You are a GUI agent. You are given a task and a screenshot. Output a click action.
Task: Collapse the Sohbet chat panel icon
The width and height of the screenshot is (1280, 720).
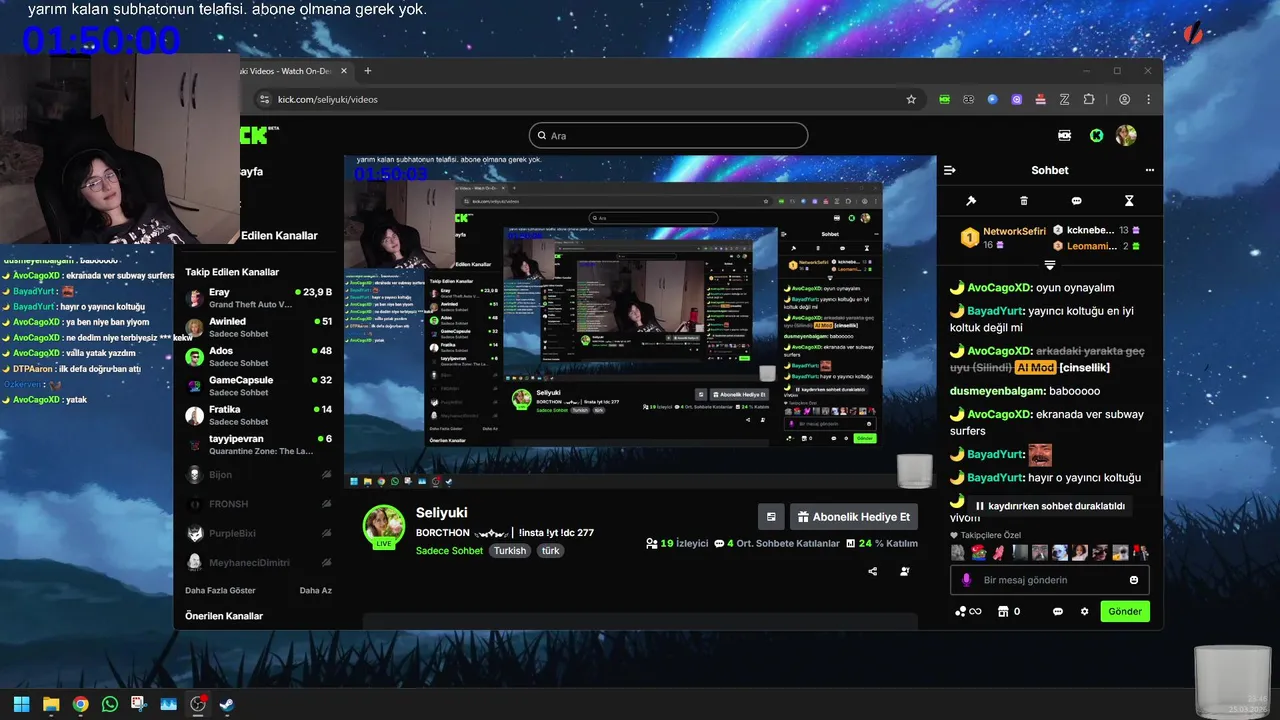pos(949,170)
